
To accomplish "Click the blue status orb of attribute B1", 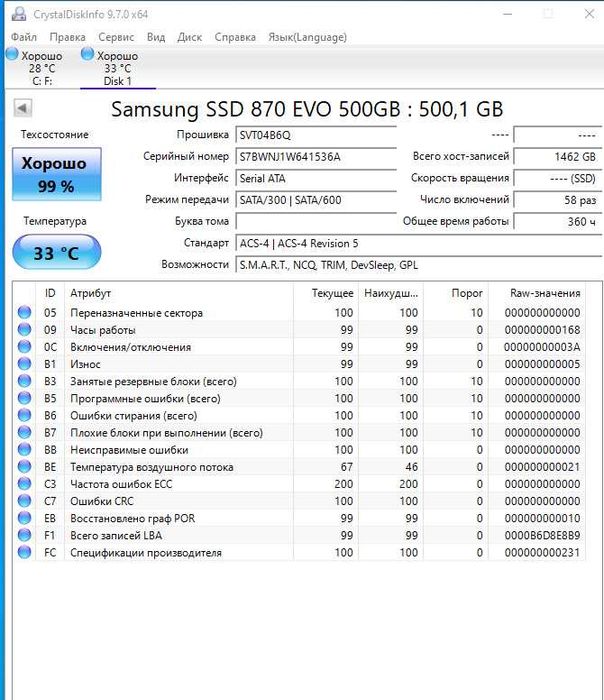I will (x=24, y=363).
